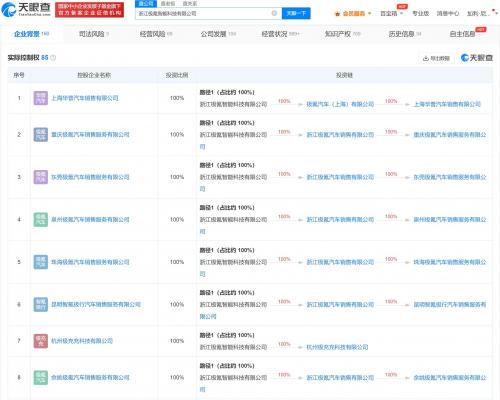Viewport: 500px width, 400px height.
Task: Click the crown icon beside 会员服务
Action: [337, 14]
